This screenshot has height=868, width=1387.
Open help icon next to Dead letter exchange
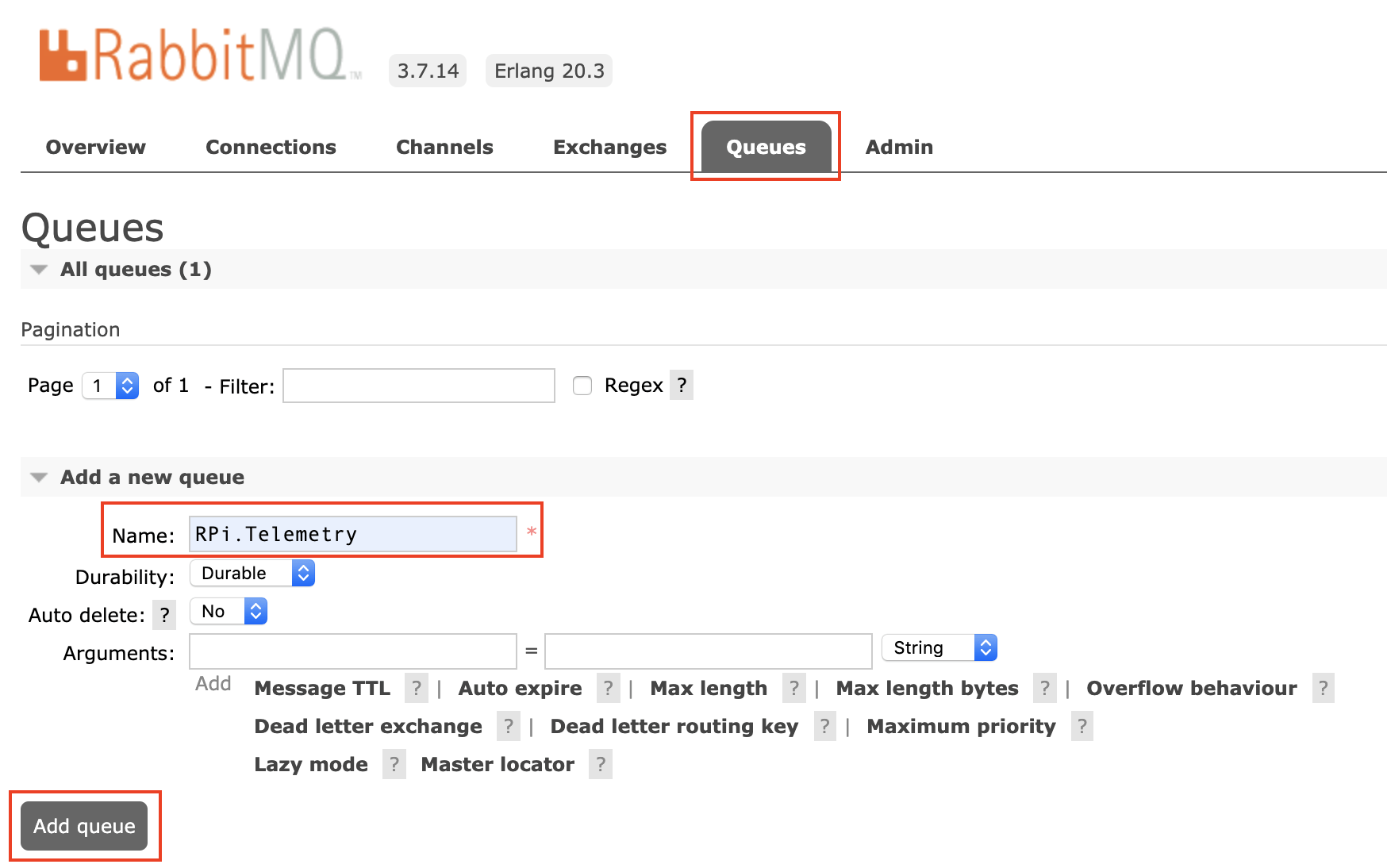click(x=509, y=726)
